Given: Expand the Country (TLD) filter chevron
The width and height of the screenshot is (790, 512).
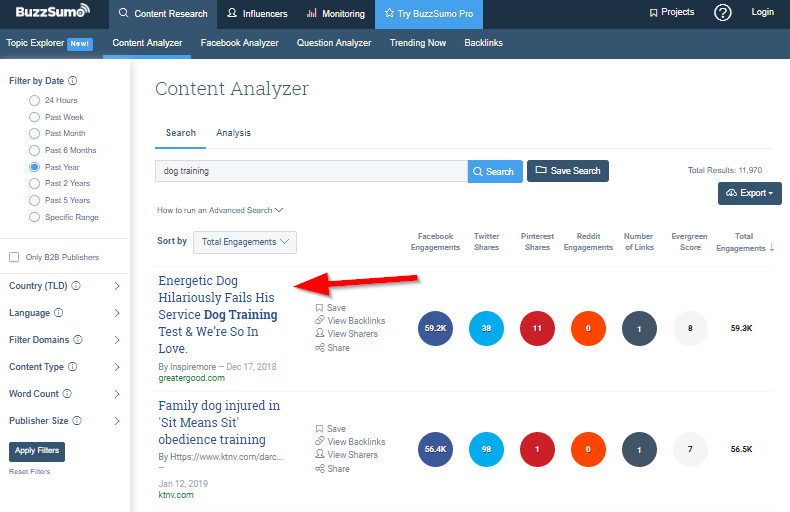Looking at the screenshot, I should click(x=117, y=286).
